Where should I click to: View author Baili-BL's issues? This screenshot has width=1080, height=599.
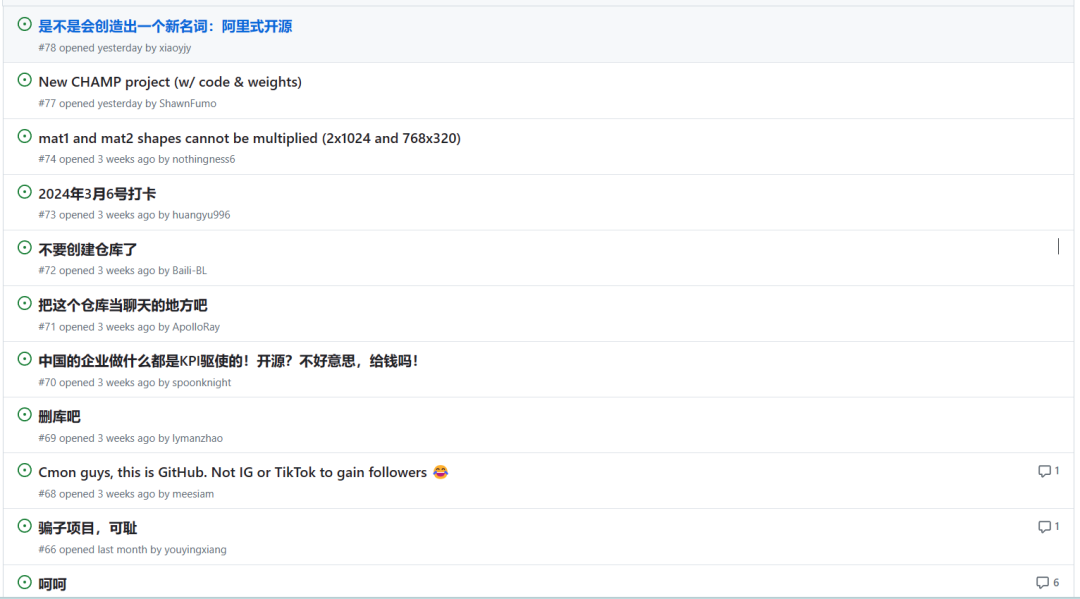(x=189, y=271)
